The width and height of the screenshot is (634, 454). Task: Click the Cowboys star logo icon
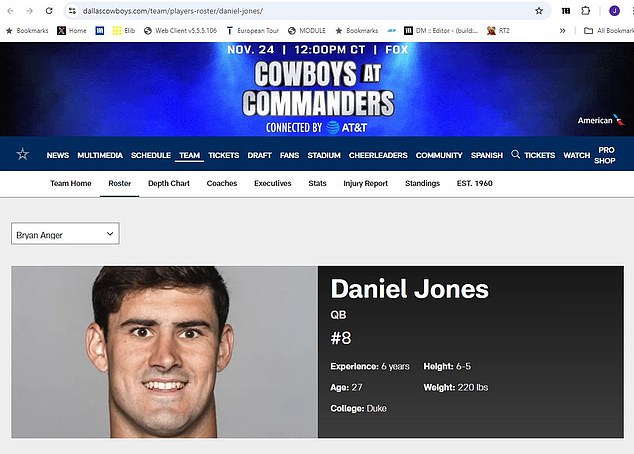[23, 154]
